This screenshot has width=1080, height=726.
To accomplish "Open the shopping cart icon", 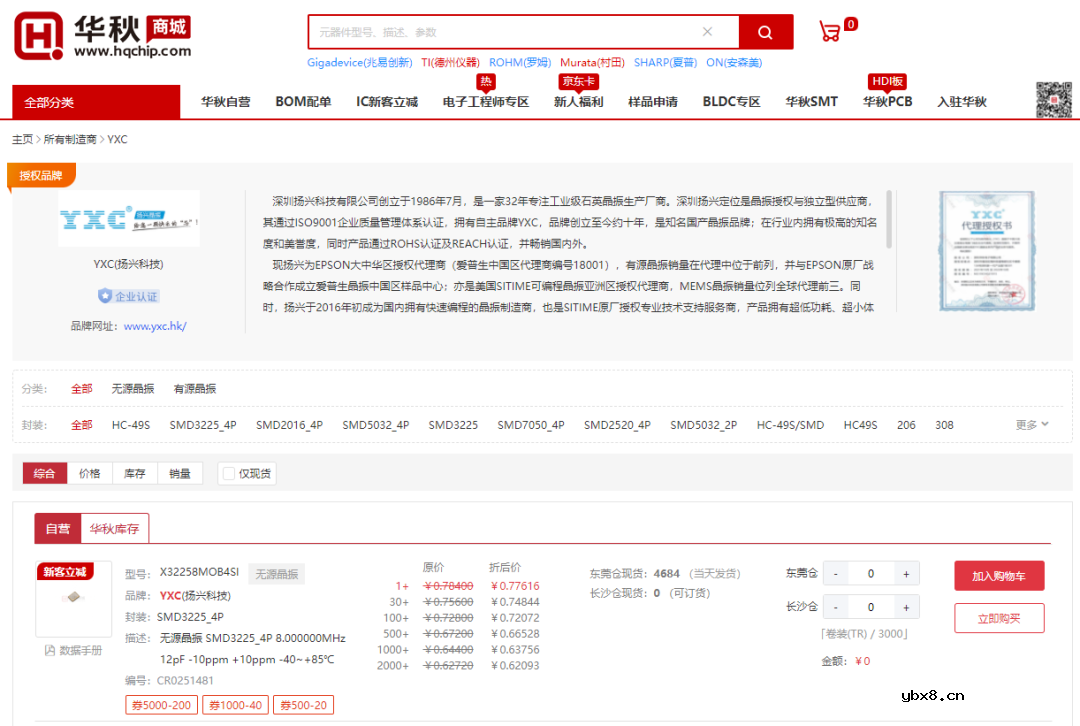I will (x=828, y=31).
